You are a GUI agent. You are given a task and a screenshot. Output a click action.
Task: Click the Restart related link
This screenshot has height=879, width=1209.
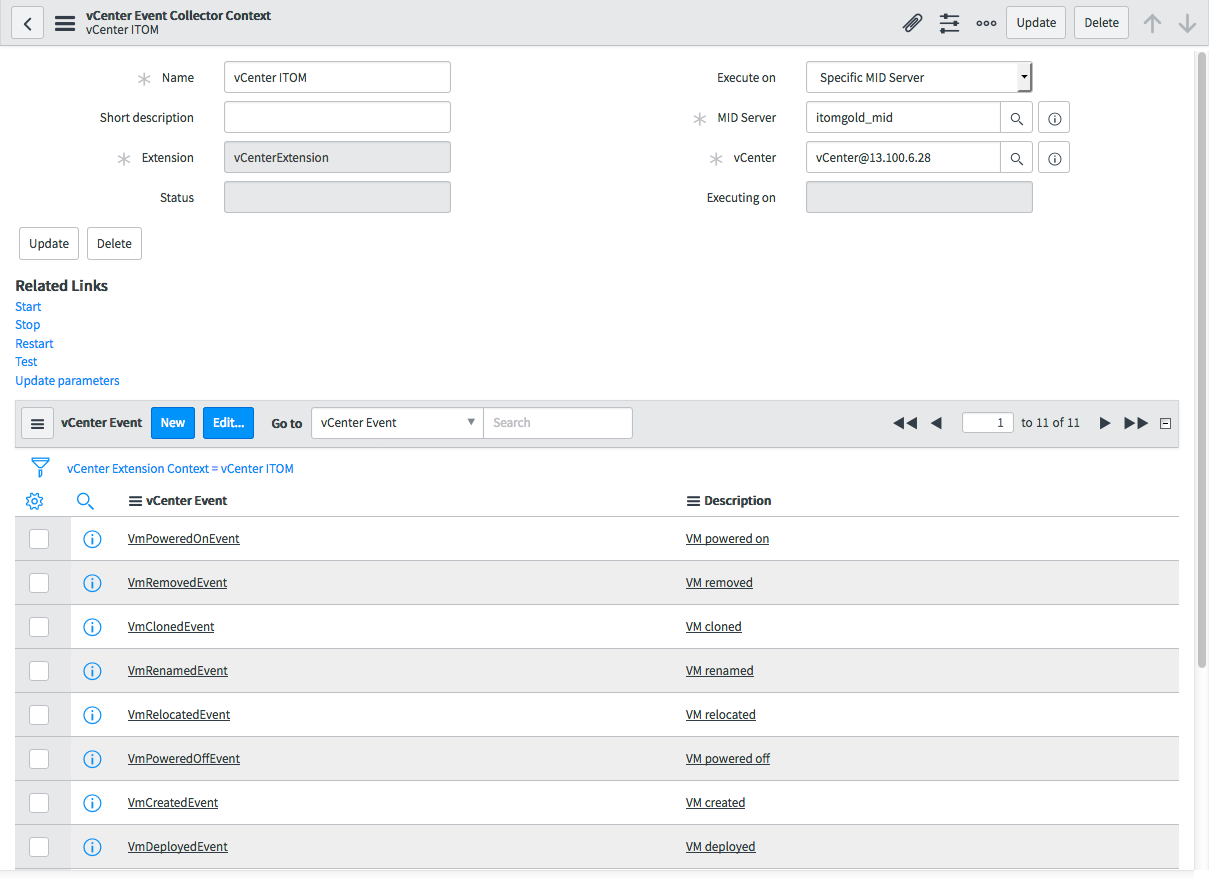tap(34, 344)
